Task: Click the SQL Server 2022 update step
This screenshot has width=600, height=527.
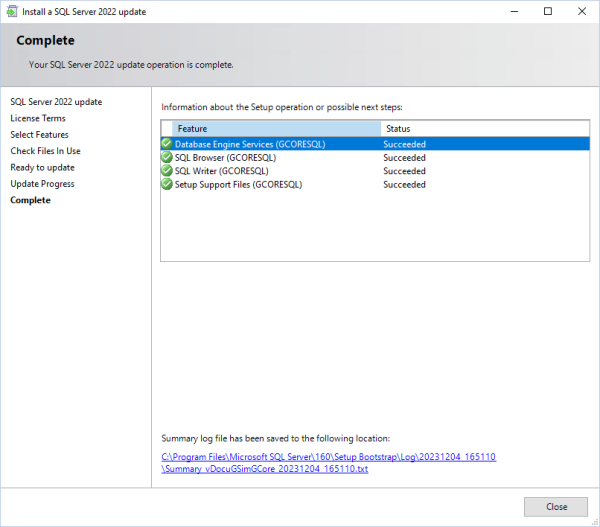Action: tap(56, 102)
